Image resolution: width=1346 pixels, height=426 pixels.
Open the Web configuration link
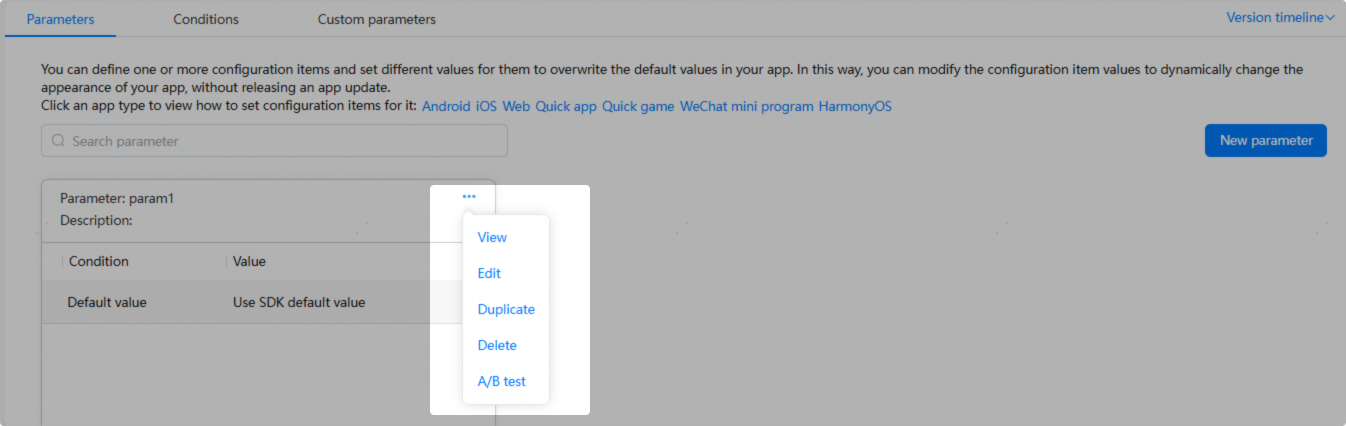point(516,106)
